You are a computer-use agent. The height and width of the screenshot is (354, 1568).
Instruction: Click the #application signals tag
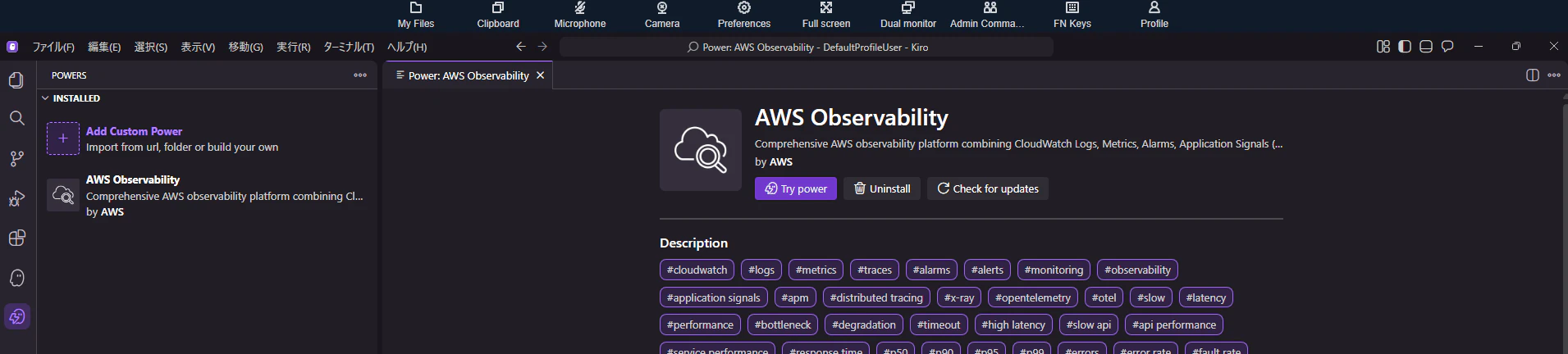713,297
